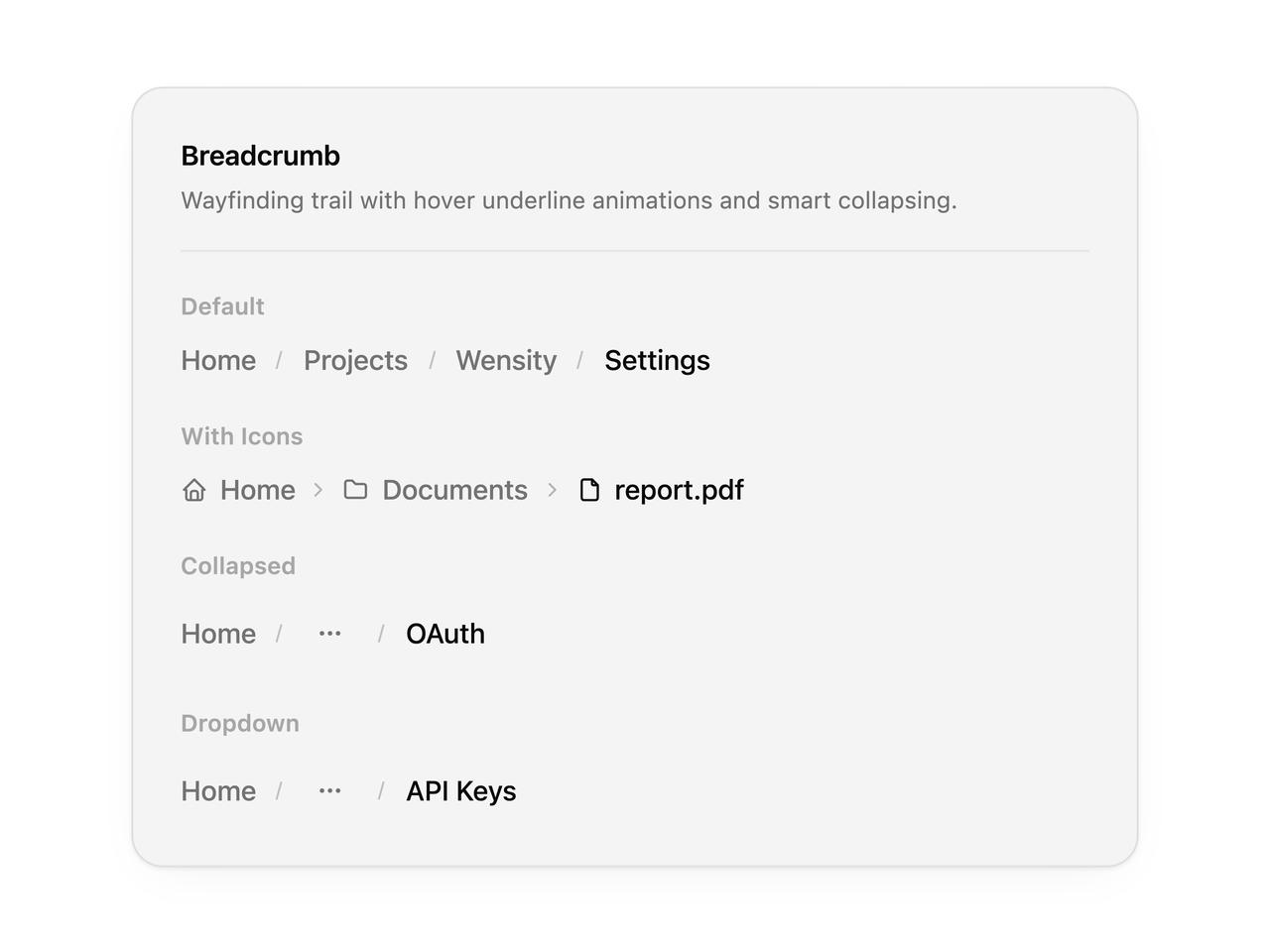Open the ellipsis menu in the Dropdown breadcrumb
1270x952 pixels.
[330, 791]
